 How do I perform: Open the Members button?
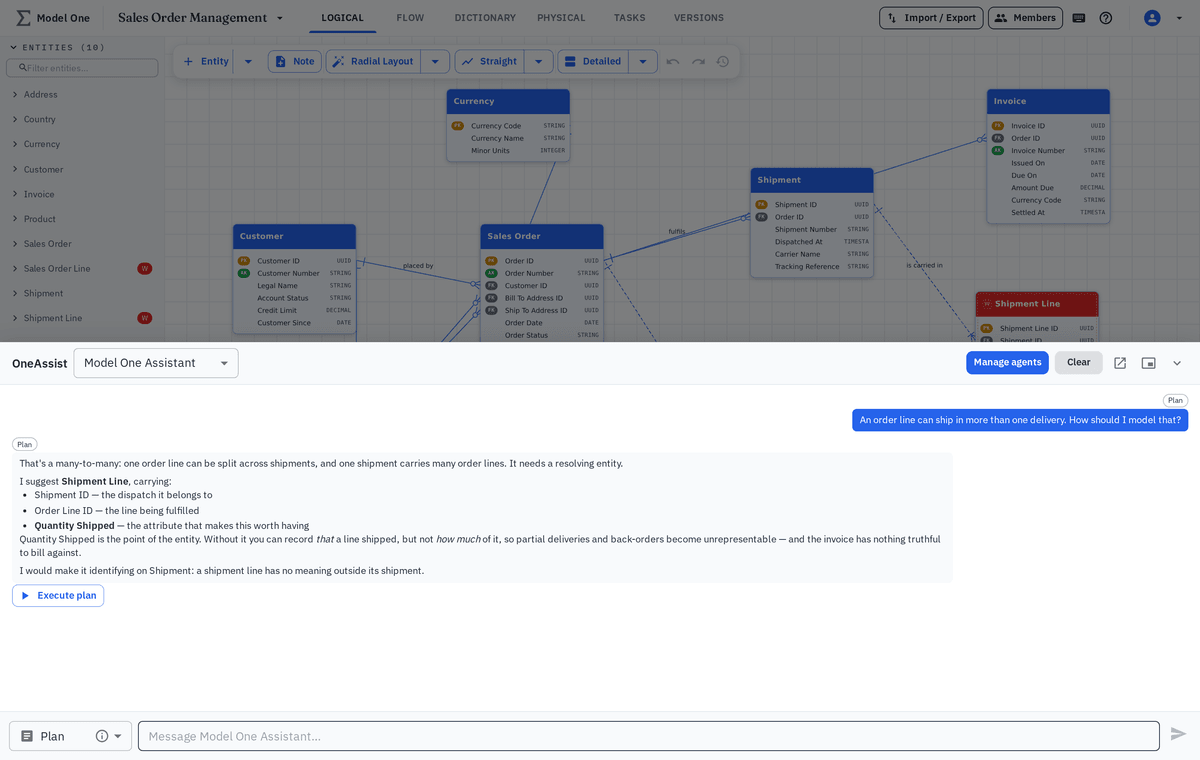[x=1025, y=18]
